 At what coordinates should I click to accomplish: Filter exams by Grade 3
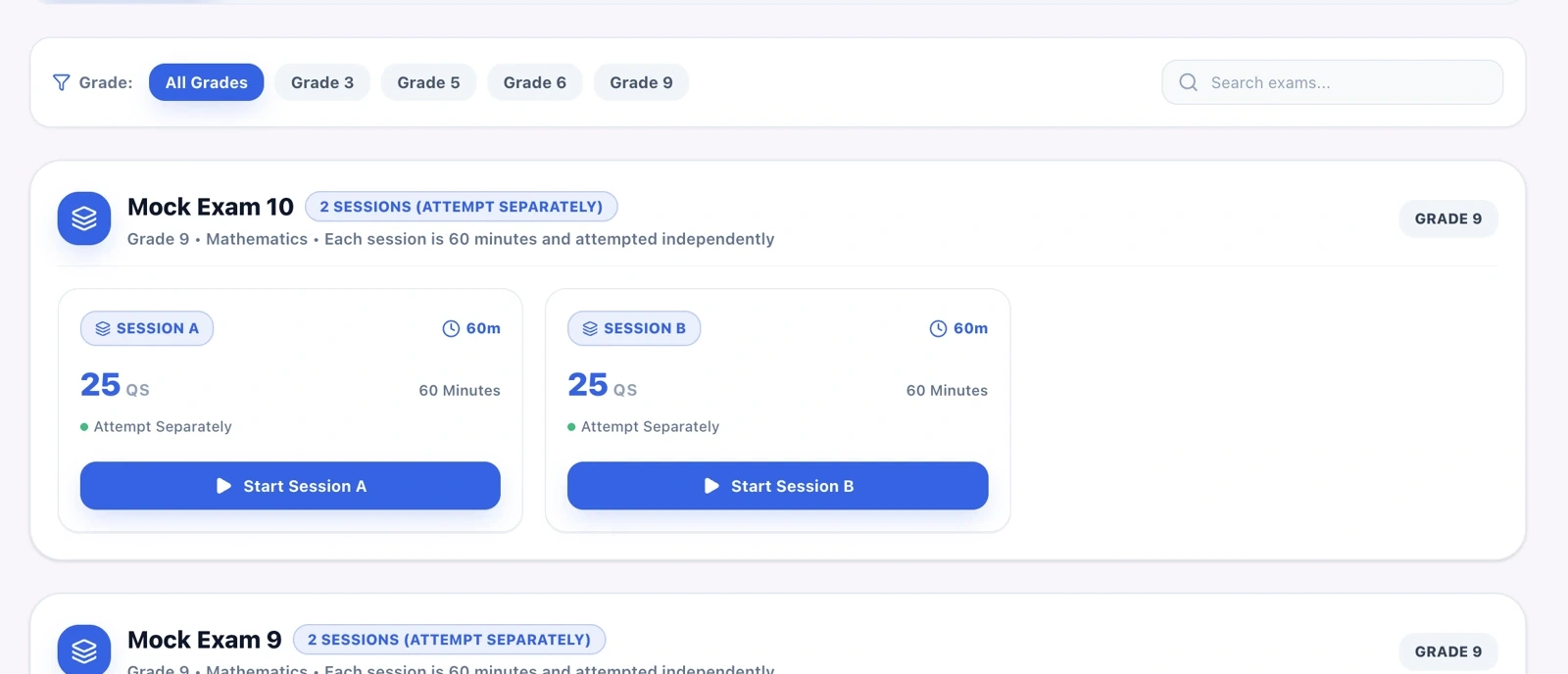(x=322, y=82)
